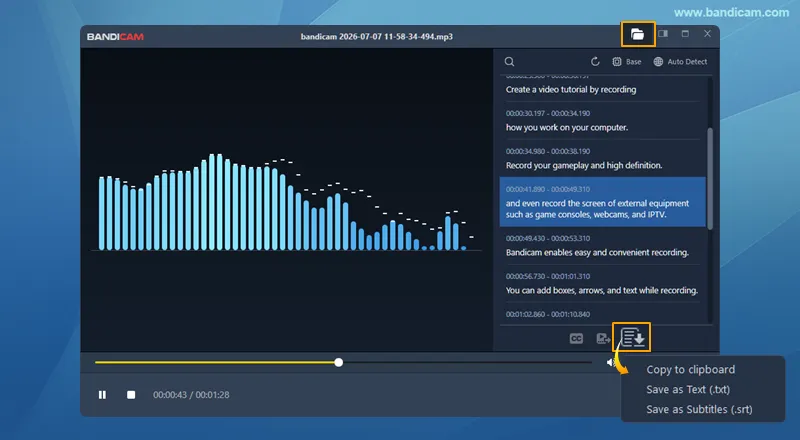Open the Auto Detect language selector
The width and height of the screenshot is (800, 440).
click(680, 62)
